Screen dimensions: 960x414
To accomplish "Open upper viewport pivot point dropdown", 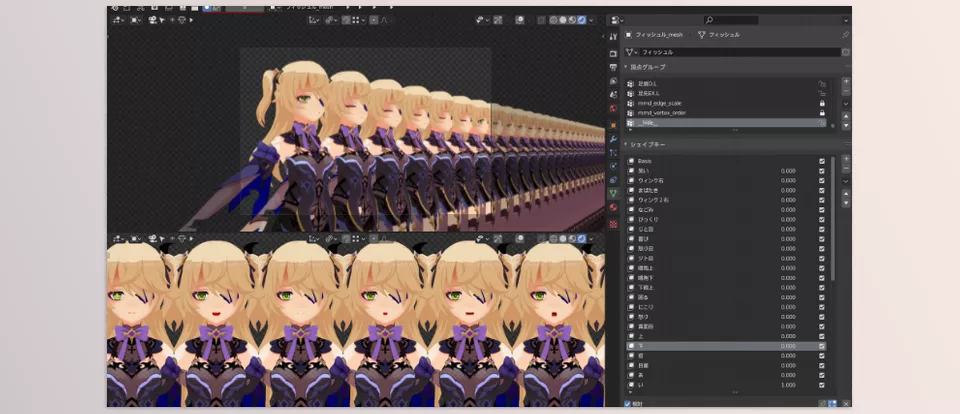I will click(x=331, y=20).
